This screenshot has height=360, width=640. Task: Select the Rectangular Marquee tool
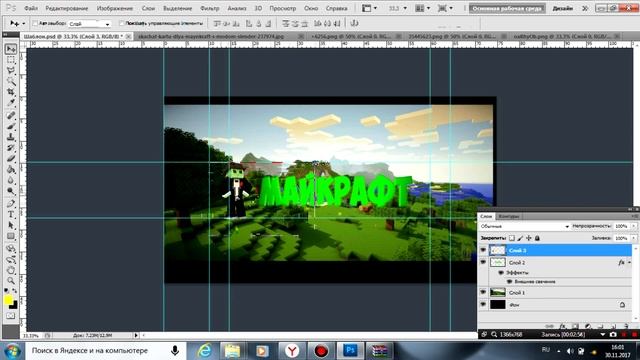click(11, 60)
